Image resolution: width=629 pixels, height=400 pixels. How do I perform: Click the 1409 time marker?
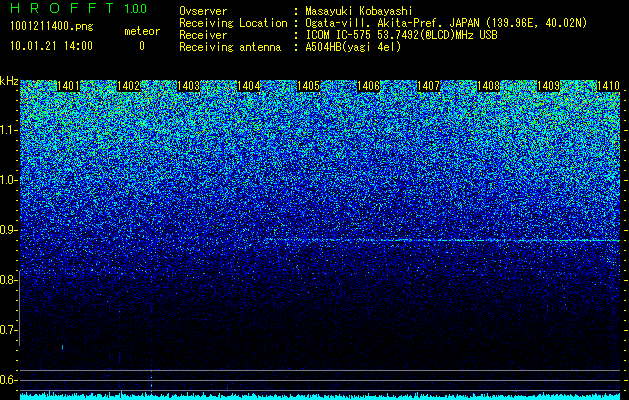click(x=548, y=86)
